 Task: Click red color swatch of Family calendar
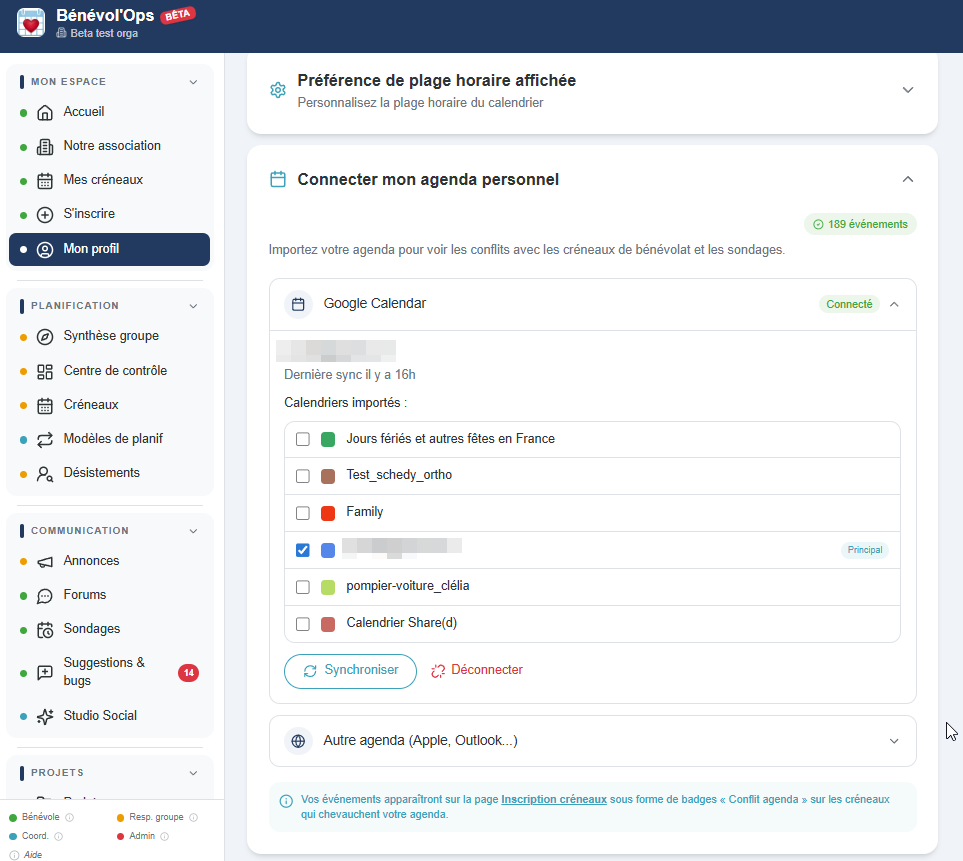pos(328,513)
